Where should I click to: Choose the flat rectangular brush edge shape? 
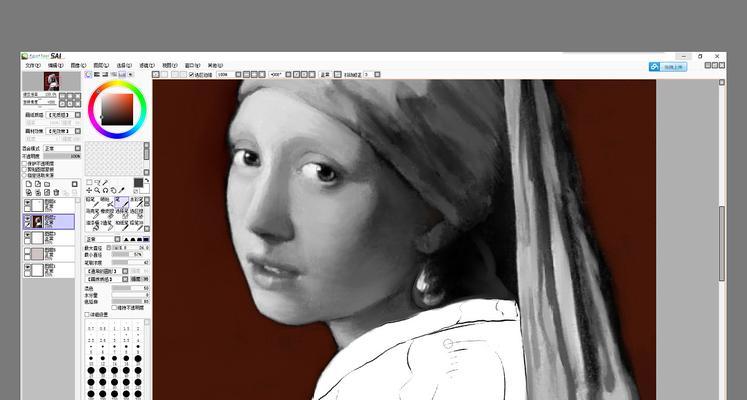tap(146, 240)
